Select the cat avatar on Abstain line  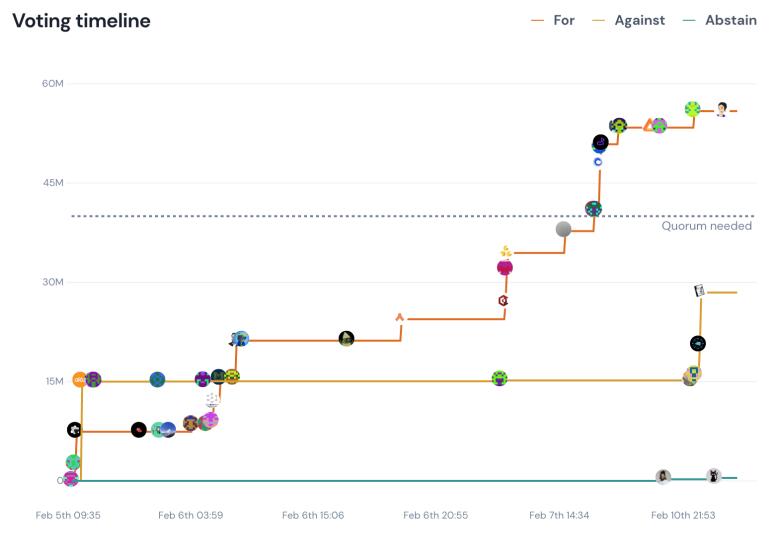point(713,476)
